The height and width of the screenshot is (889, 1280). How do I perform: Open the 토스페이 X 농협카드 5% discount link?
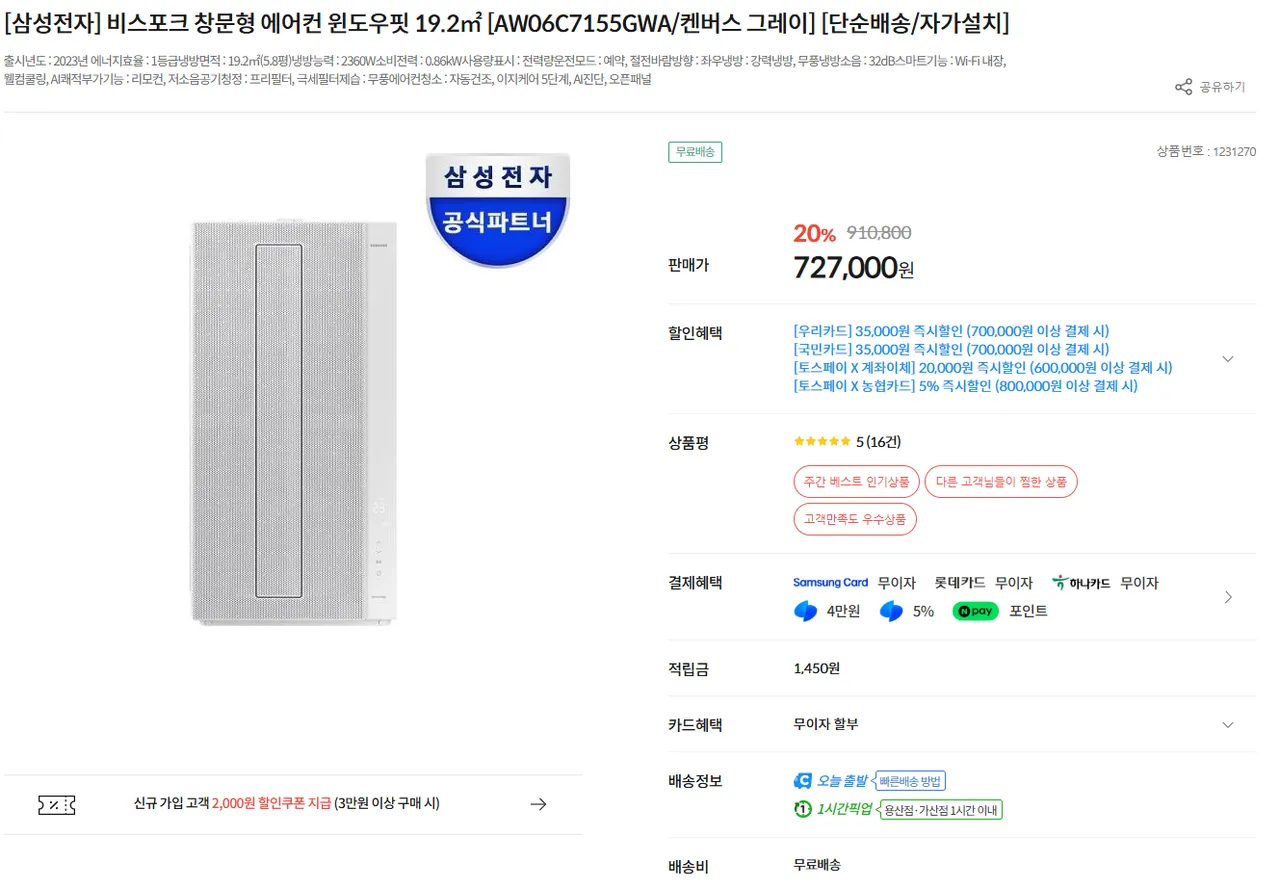pos(965,386)
